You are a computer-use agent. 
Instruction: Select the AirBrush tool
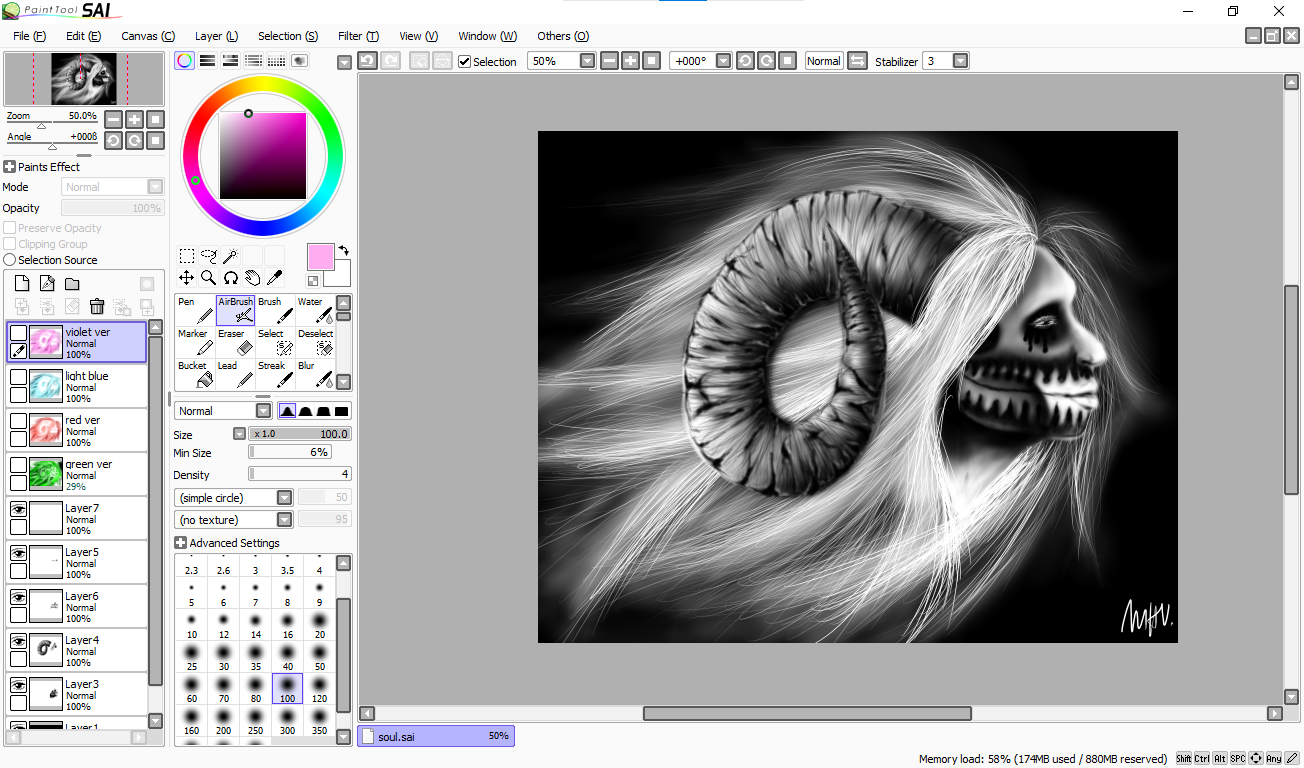point(235,310)
